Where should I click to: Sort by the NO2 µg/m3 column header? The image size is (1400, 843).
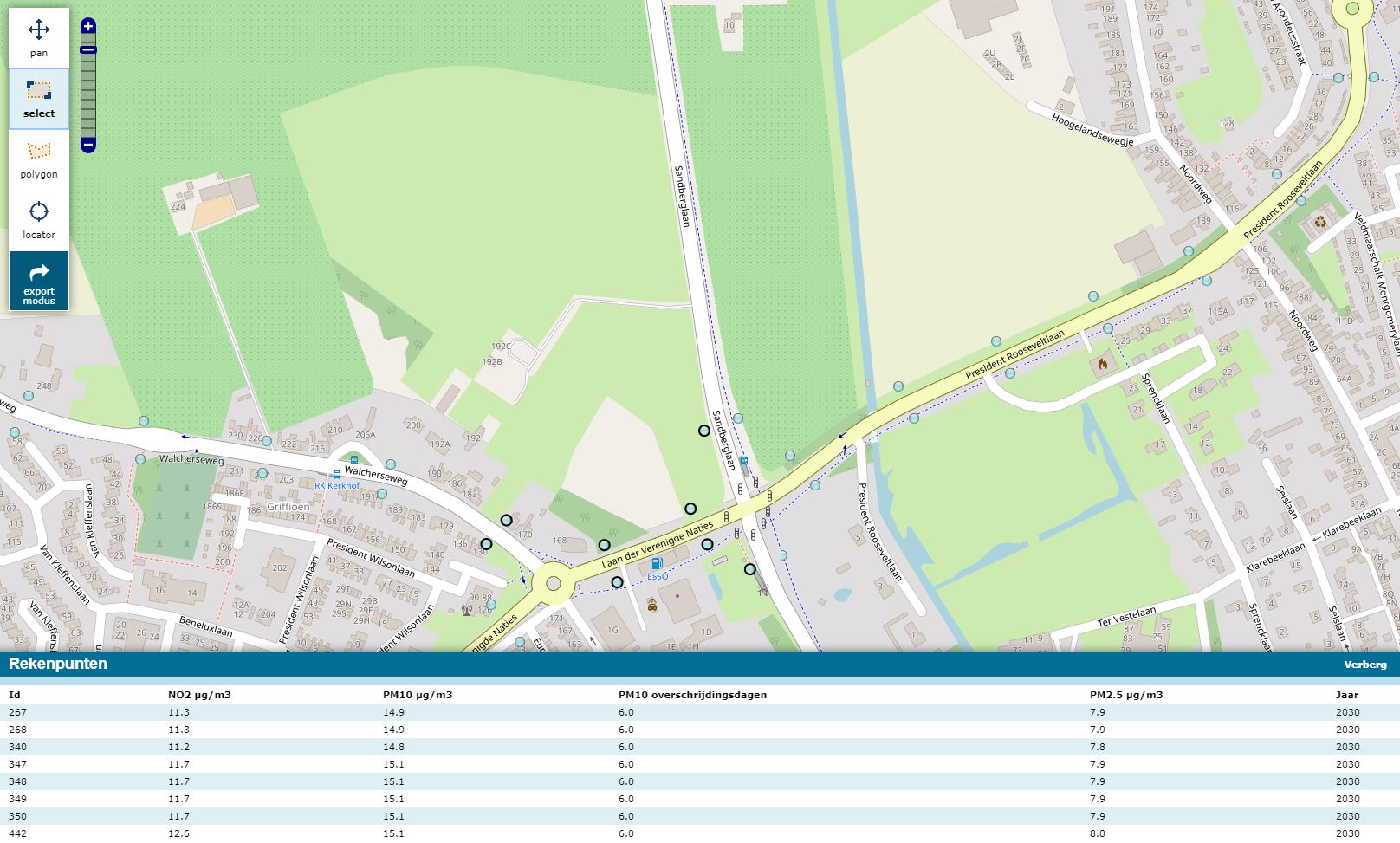(x=199, y=695)
